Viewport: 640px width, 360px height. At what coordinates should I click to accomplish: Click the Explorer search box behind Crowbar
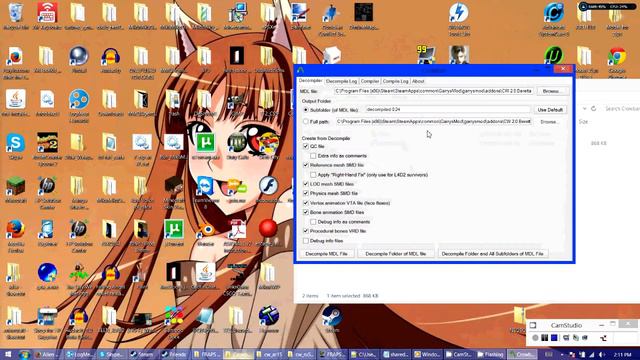(621, 109)
